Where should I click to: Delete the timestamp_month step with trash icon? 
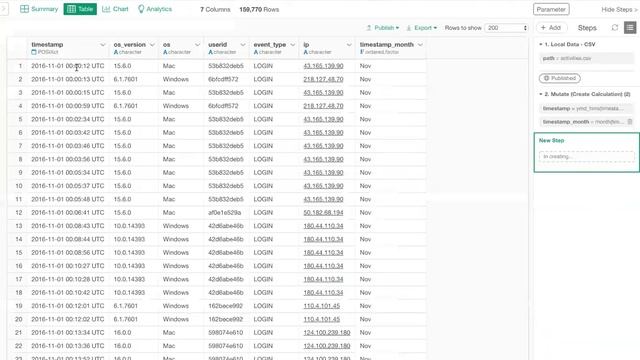(630, 122)
